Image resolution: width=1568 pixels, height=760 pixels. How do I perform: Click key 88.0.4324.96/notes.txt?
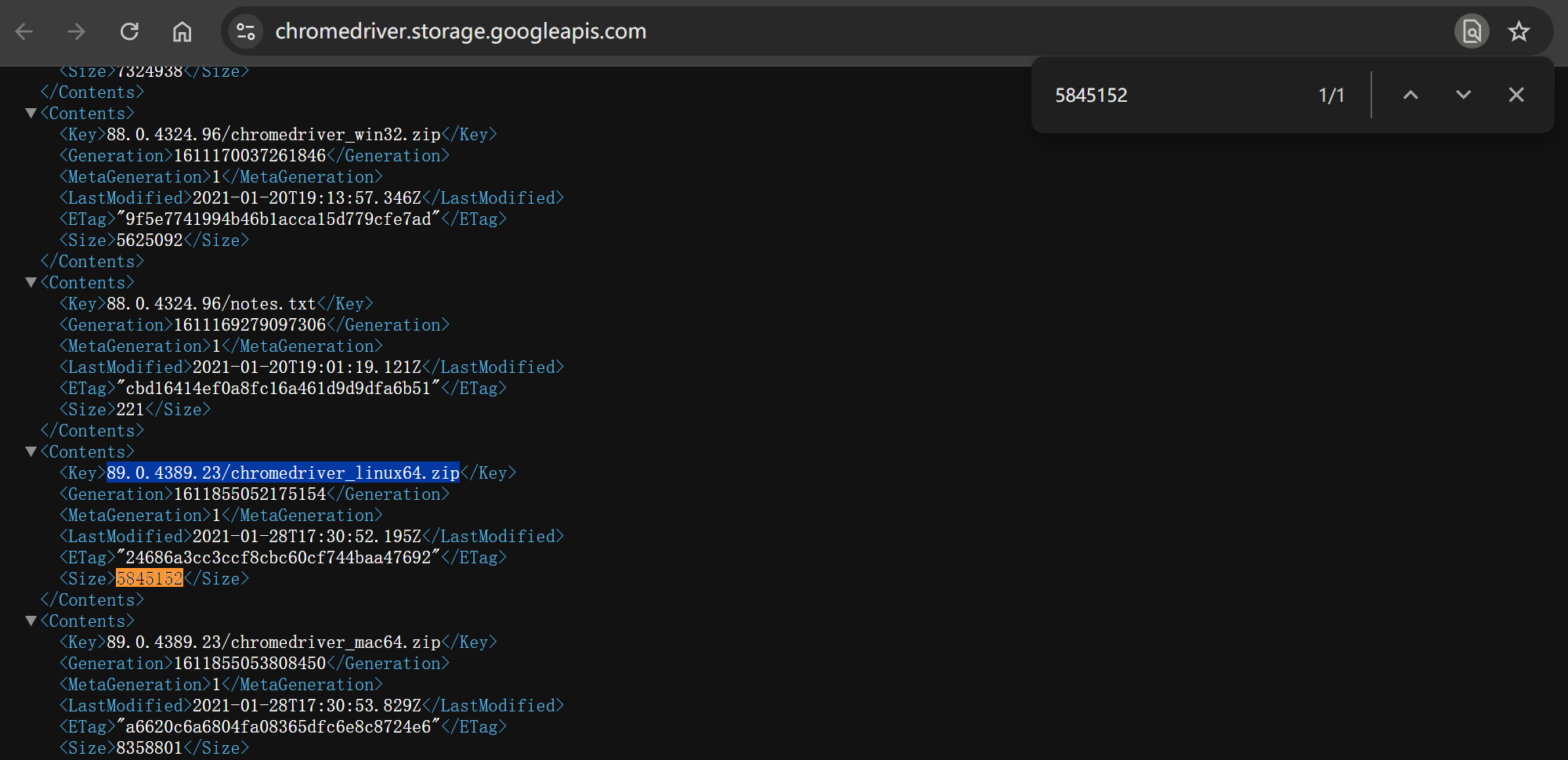coord(211,304)
